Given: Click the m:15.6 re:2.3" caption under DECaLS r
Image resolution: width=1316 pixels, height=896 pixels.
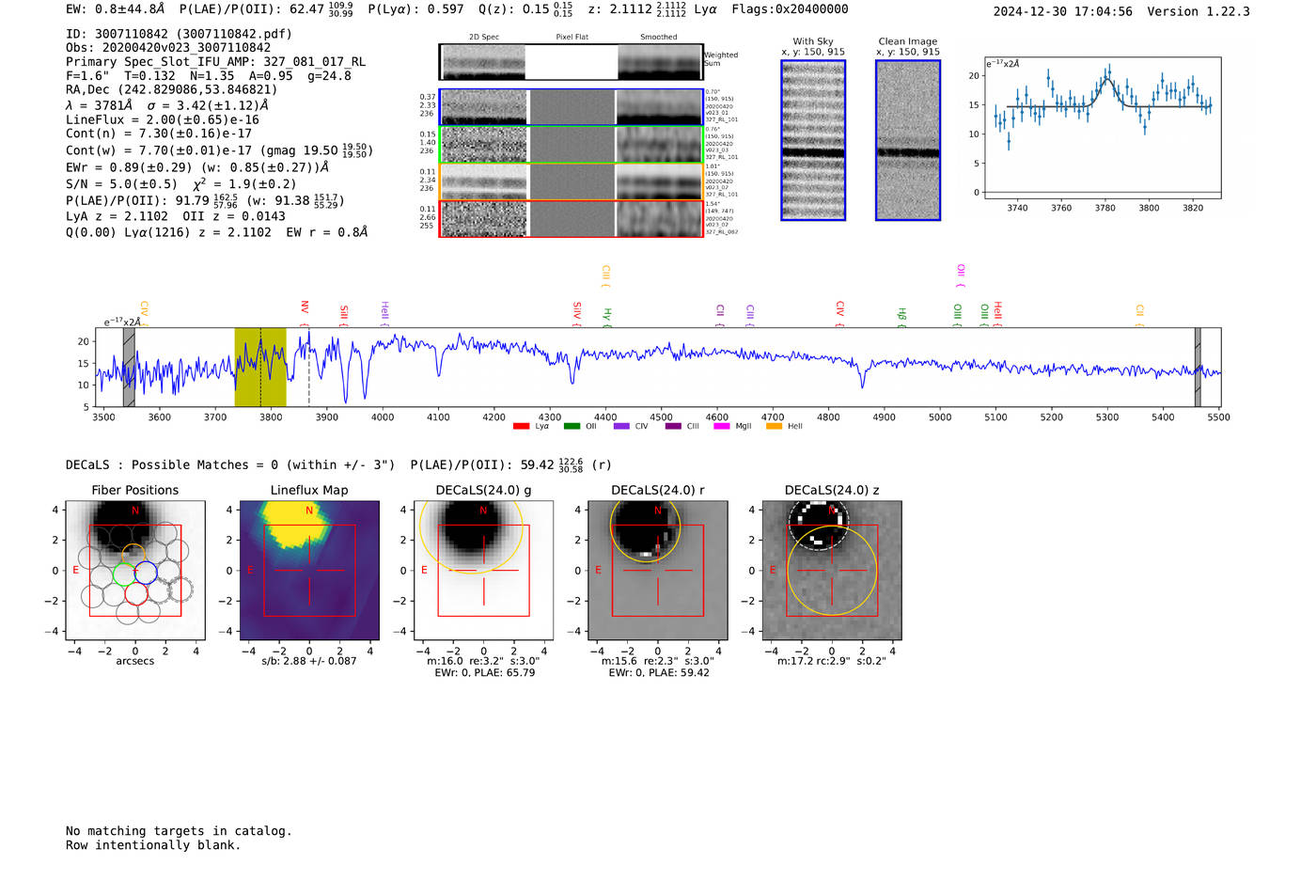Looking at the screenshot, I should point(658,661).
